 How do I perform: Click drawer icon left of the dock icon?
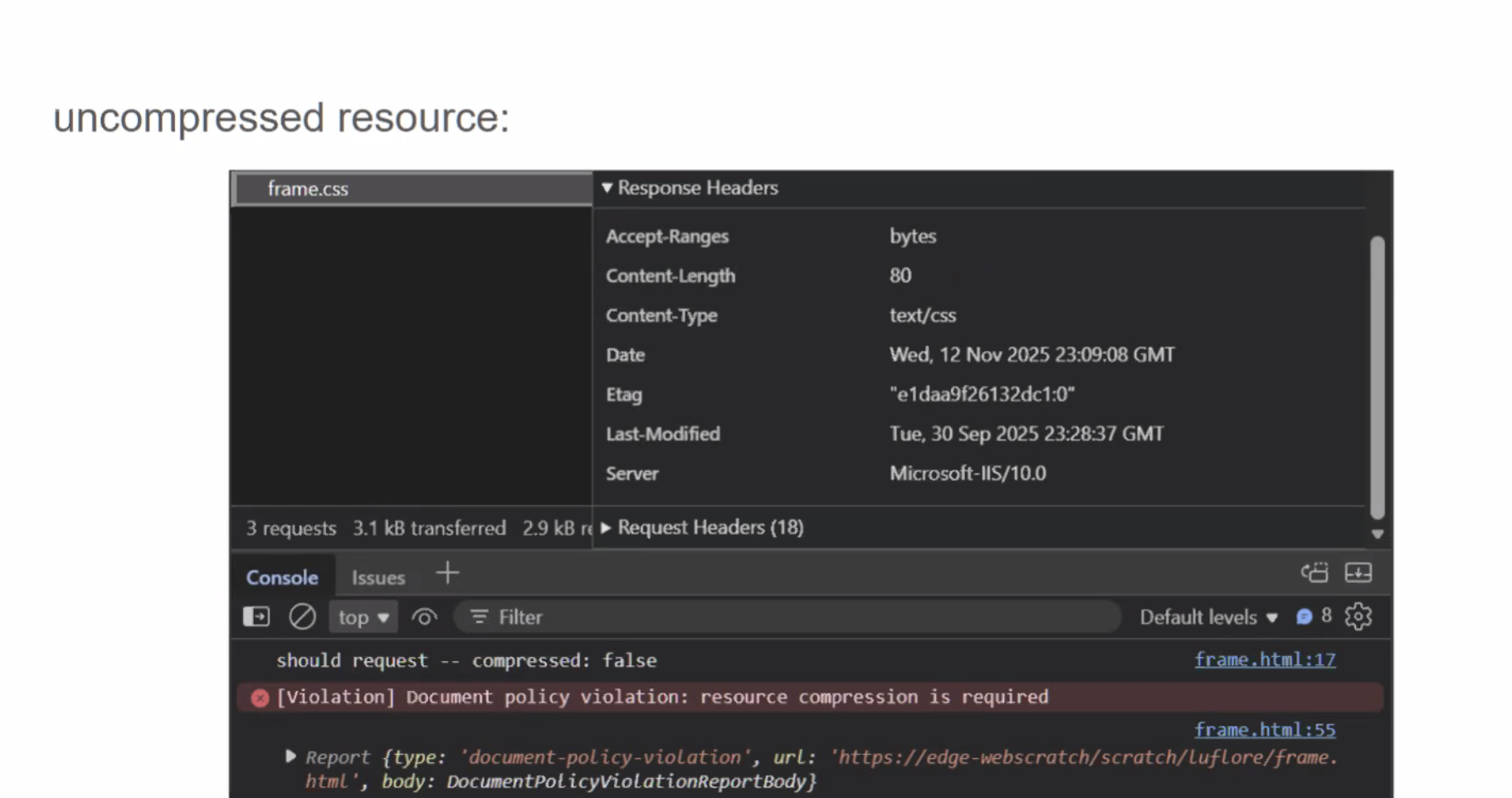pyautogui.click(x=1314, y=573)
